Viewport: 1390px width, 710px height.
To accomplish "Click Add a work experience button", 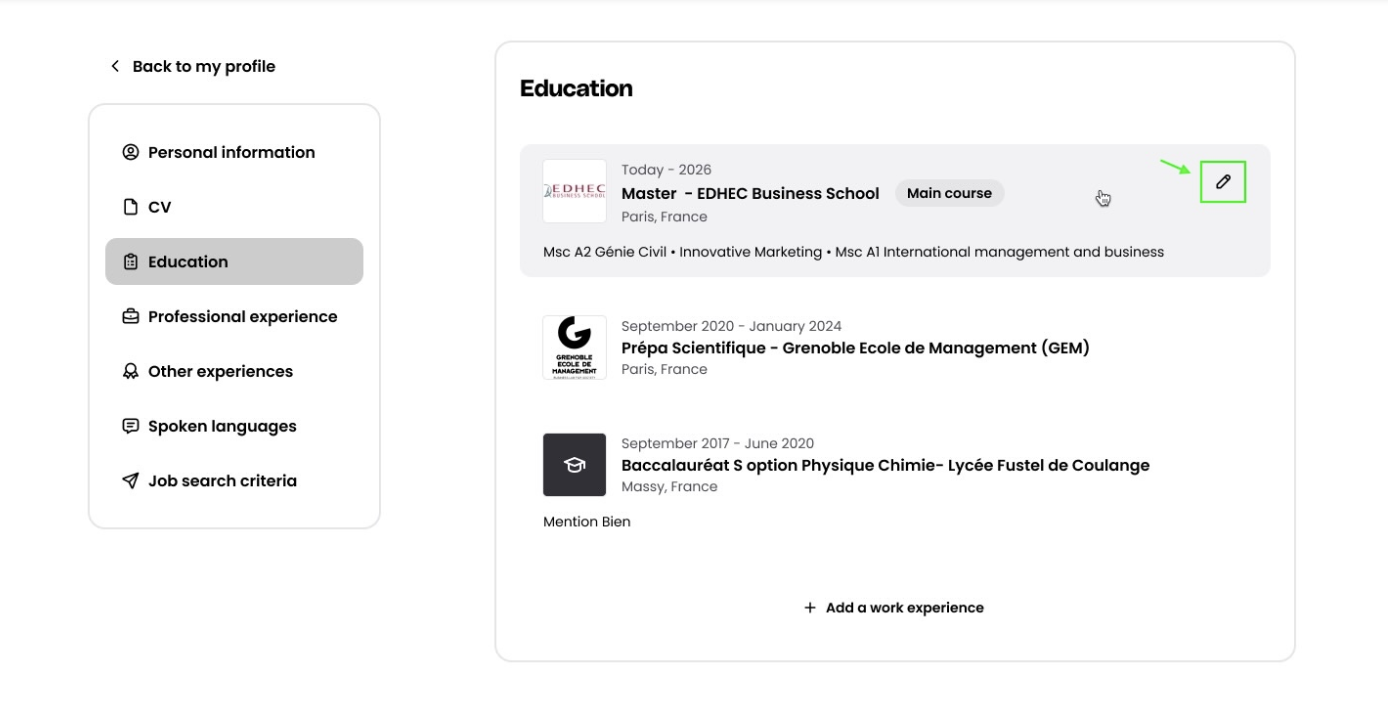I will (904, 608).
